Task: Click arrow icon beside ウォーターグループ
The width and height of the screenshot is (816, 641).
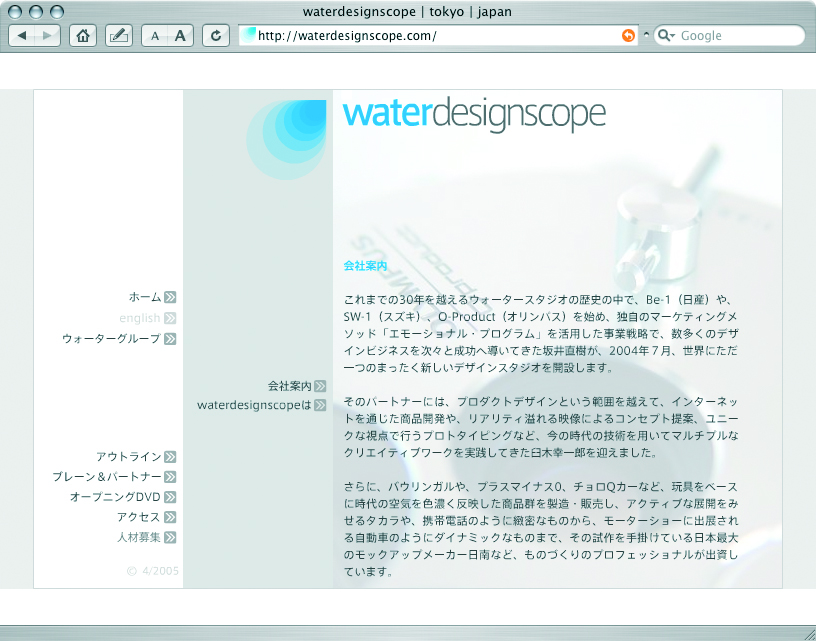Action: 170,339
